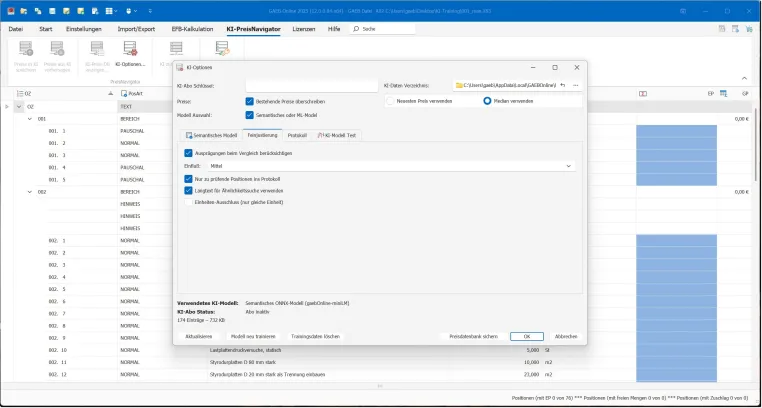Toggle Semantisches oder ML-Model checkbox
Viewport: 762px width, 408px height.
pos(249,115)
